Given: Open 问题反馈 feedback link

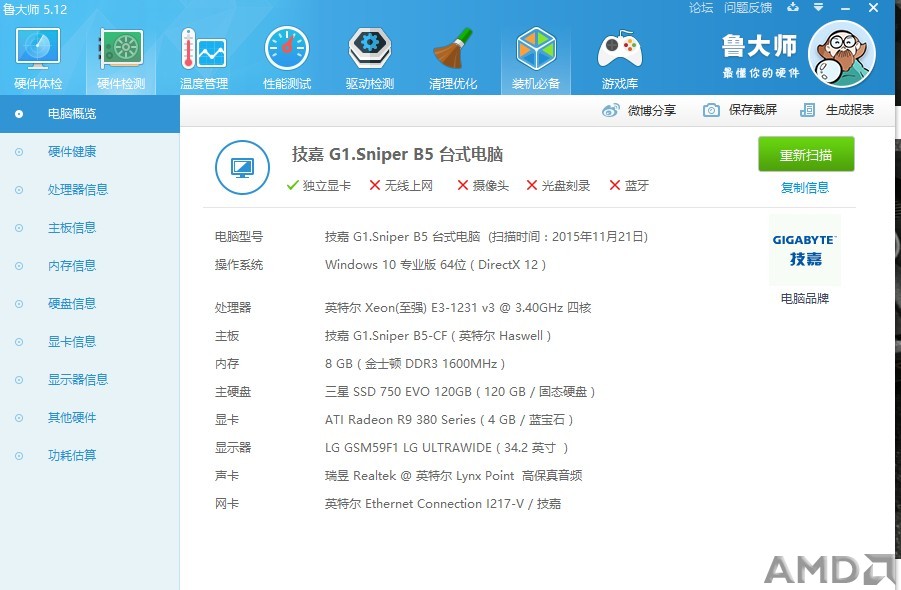Looking at the screenshot, I should 748,7.
